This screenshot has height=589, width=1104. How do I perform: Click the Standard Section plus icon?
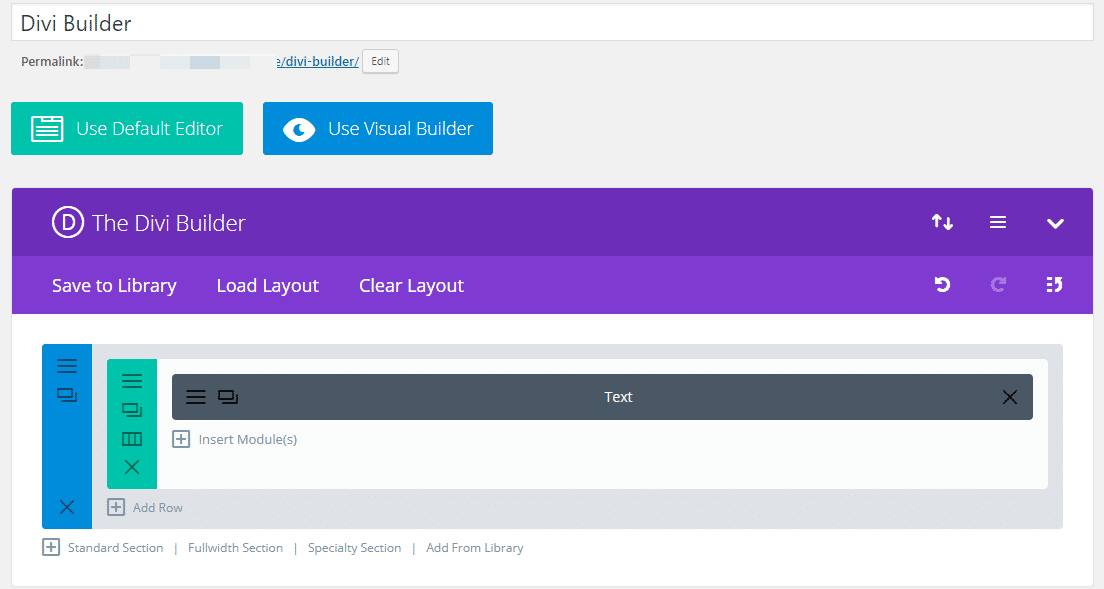(51, 547)
